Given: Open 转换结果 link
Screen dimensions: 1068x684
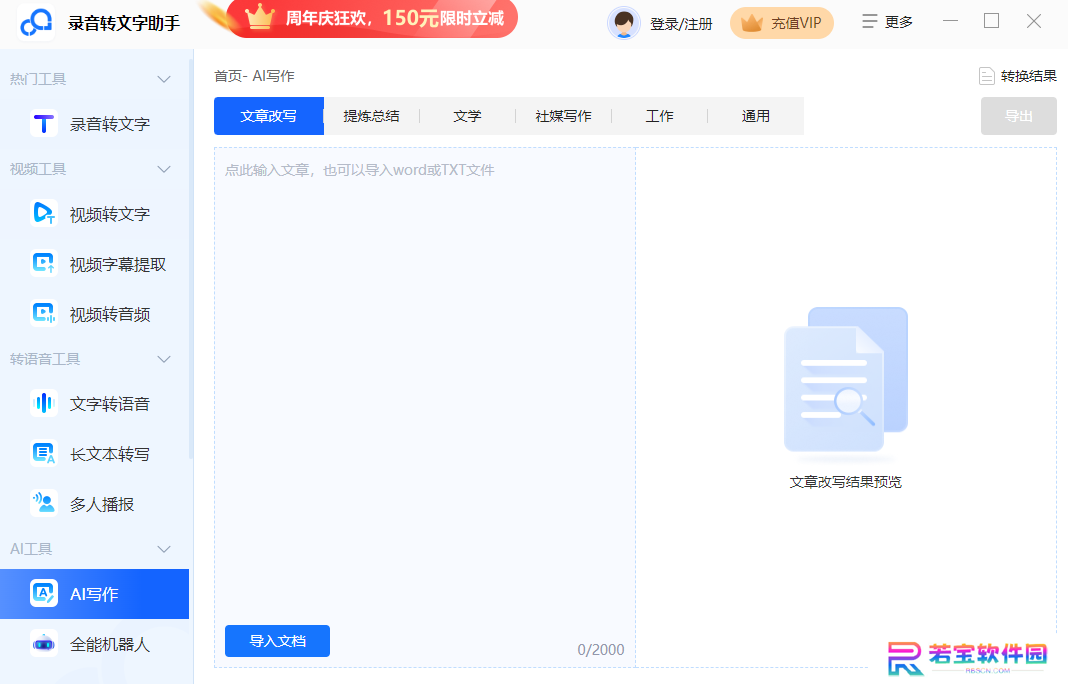Looking at the screenshot, I should click(x=1028, y=76).
